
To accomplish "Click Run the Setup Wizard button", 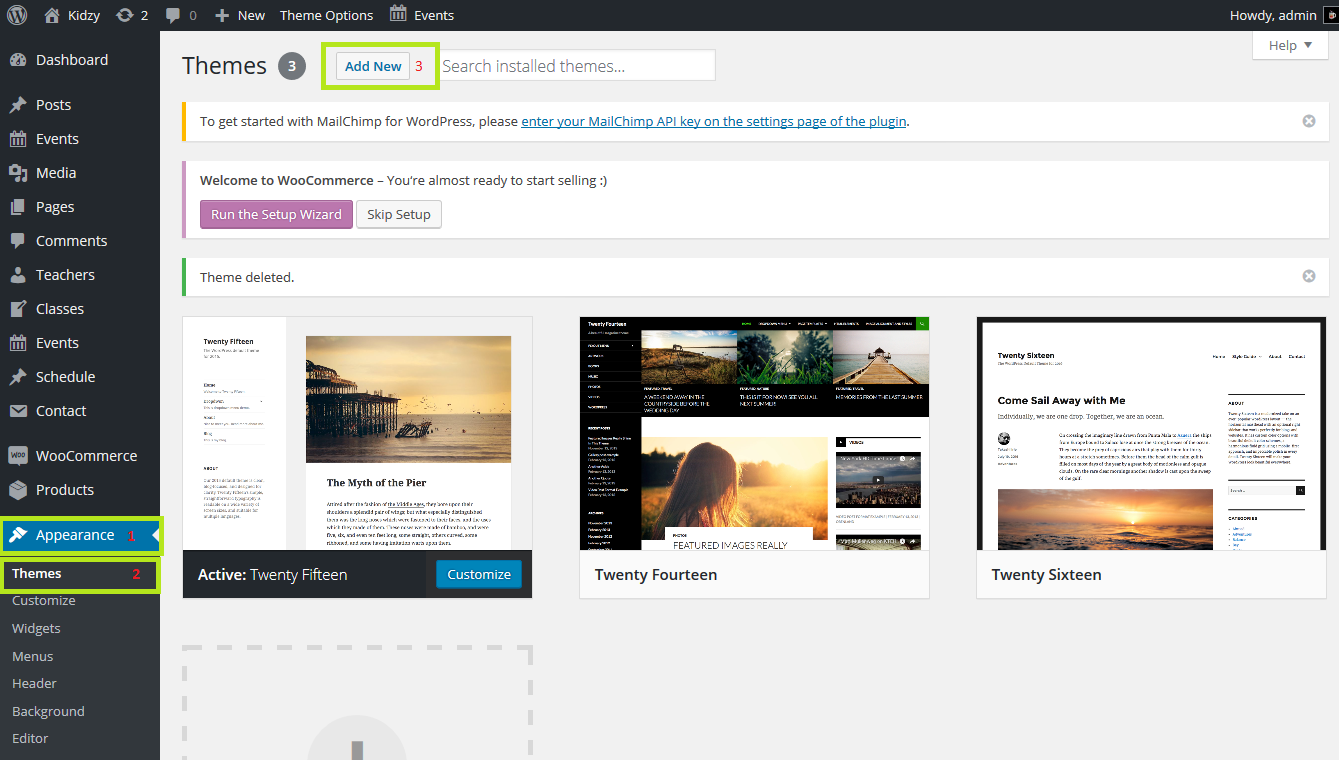I will click(276, 214).
